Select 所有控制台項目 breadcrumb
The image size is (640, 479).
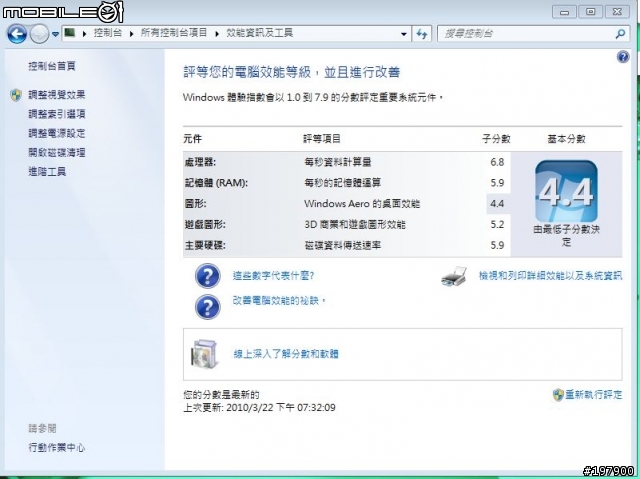(174, 33)
